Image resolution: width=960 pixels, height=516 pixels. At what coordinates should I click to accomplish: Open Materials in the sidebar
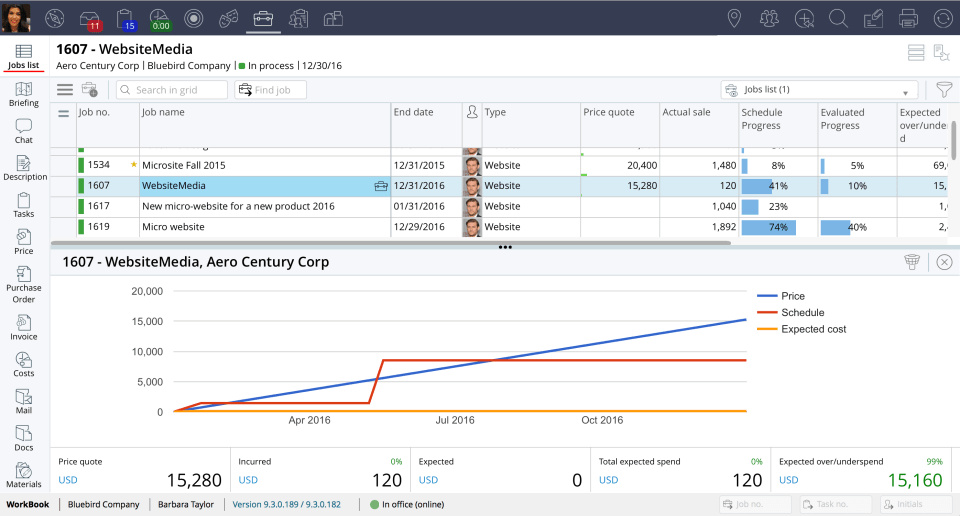tap(23, 476)
